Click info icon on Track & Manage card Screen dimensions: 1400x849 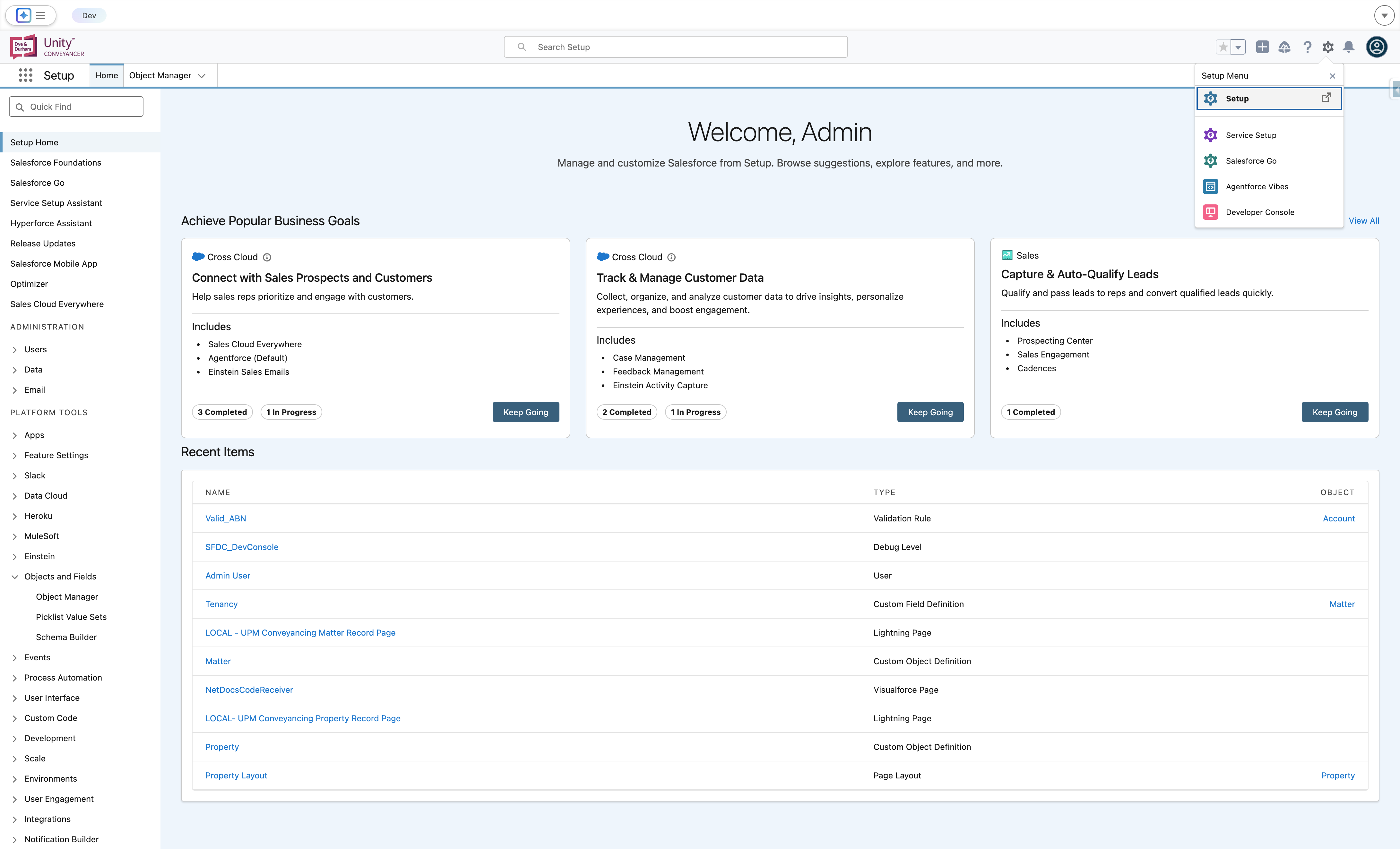pyautogui.click(x=671, y=257)
